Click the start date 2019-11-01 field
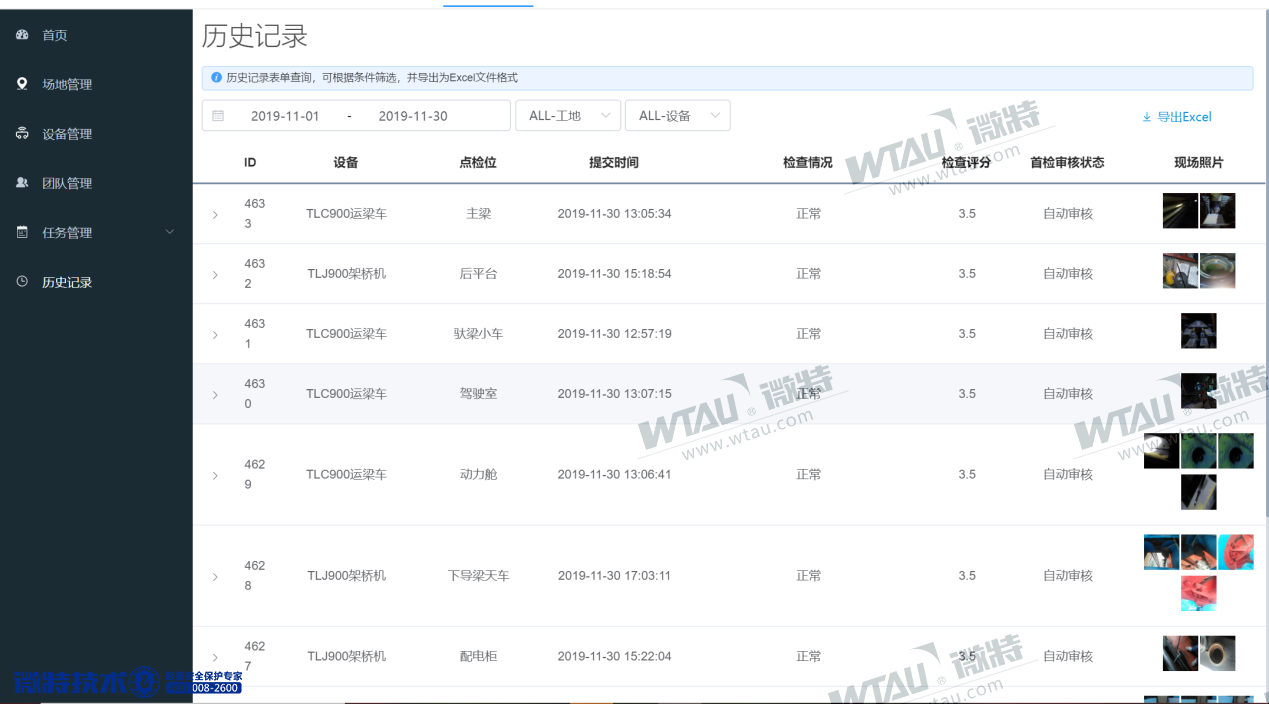The image size is (1269, 704). [x=285, y=116]
